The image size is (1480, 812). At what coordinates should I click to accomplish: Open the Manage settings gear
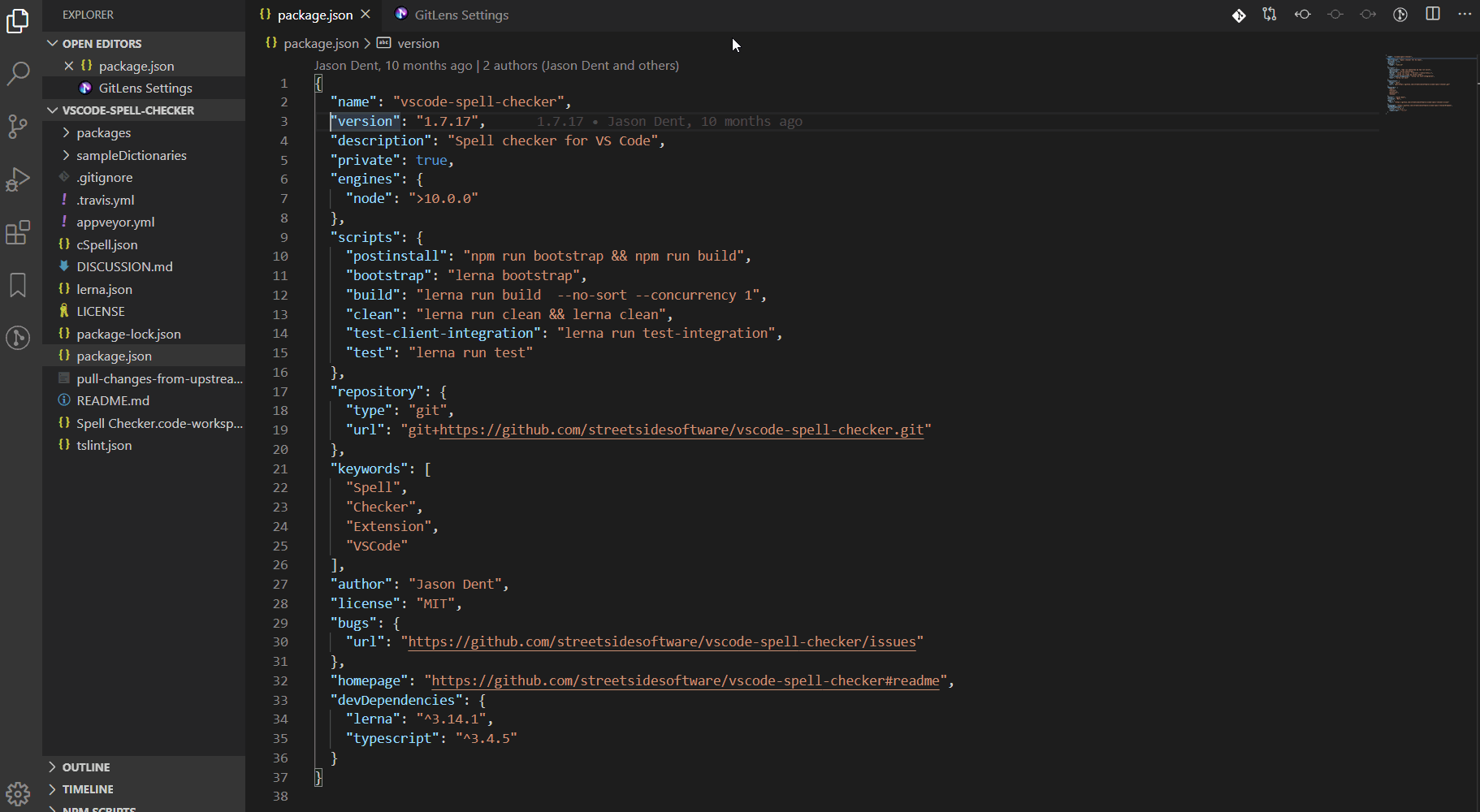[18, 793]
